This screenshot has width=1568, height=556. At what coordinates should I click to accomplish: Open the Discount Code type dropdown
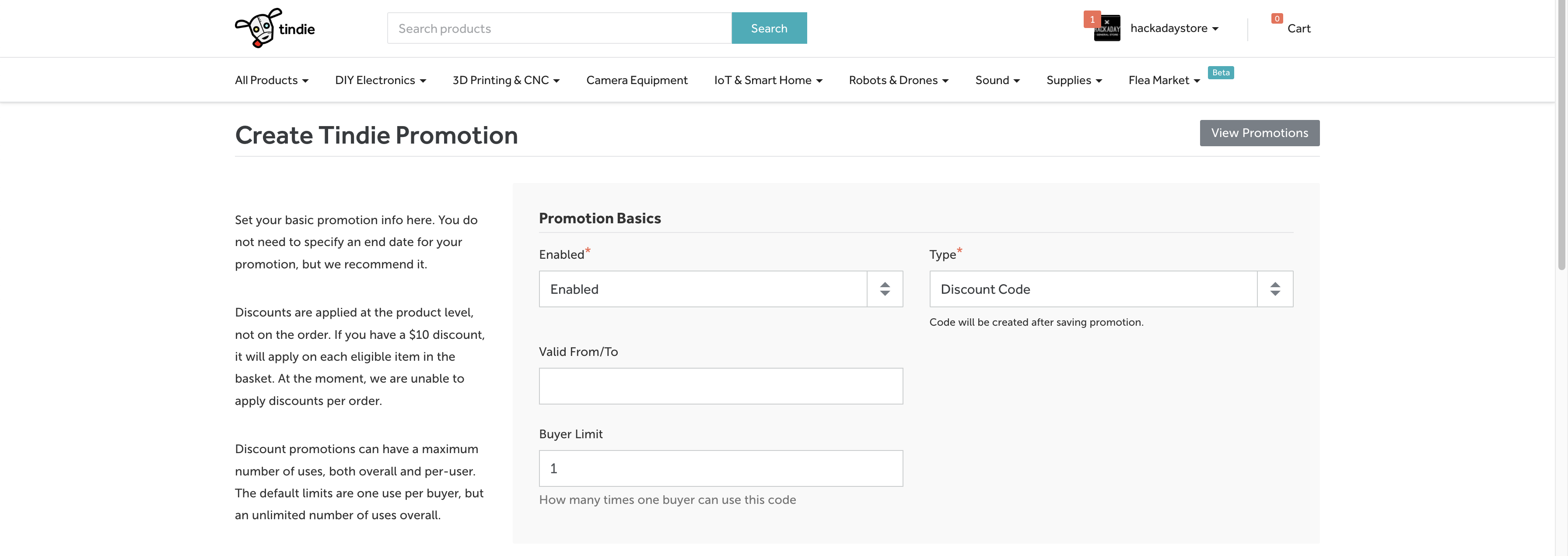(x=1092, y=289)
